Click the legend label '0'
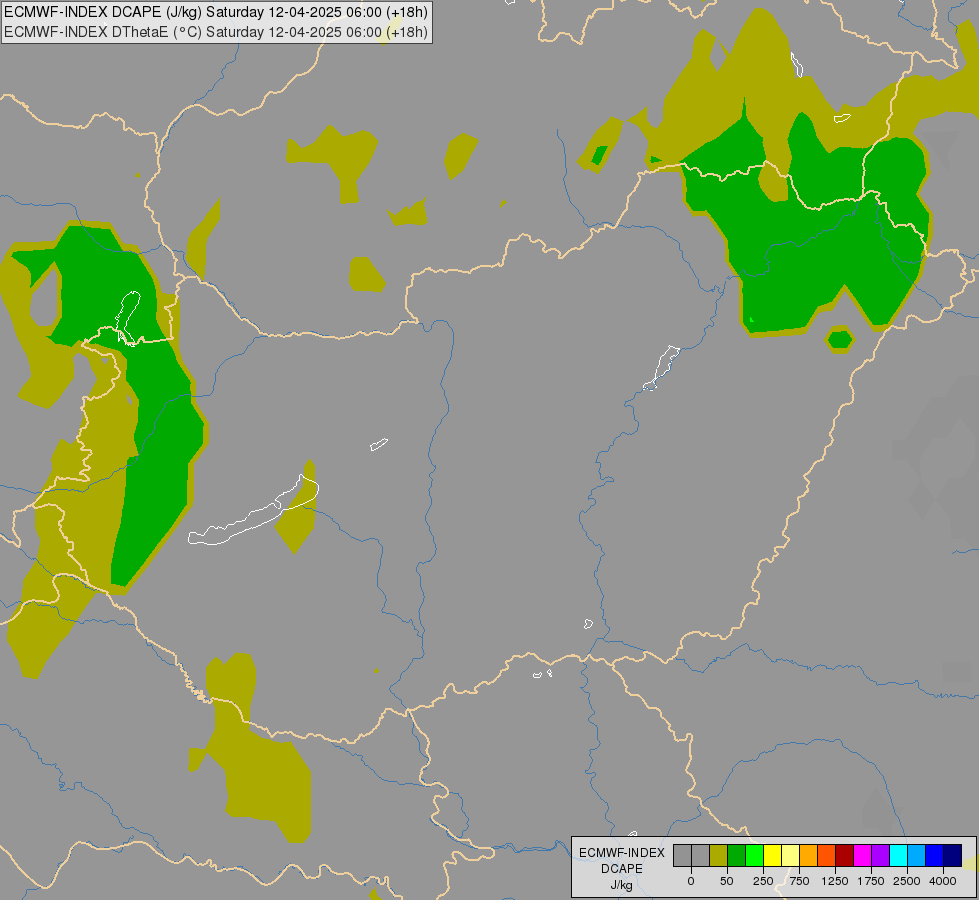The height and width of the screenshot is (900, 979). [x=691, y=881]
